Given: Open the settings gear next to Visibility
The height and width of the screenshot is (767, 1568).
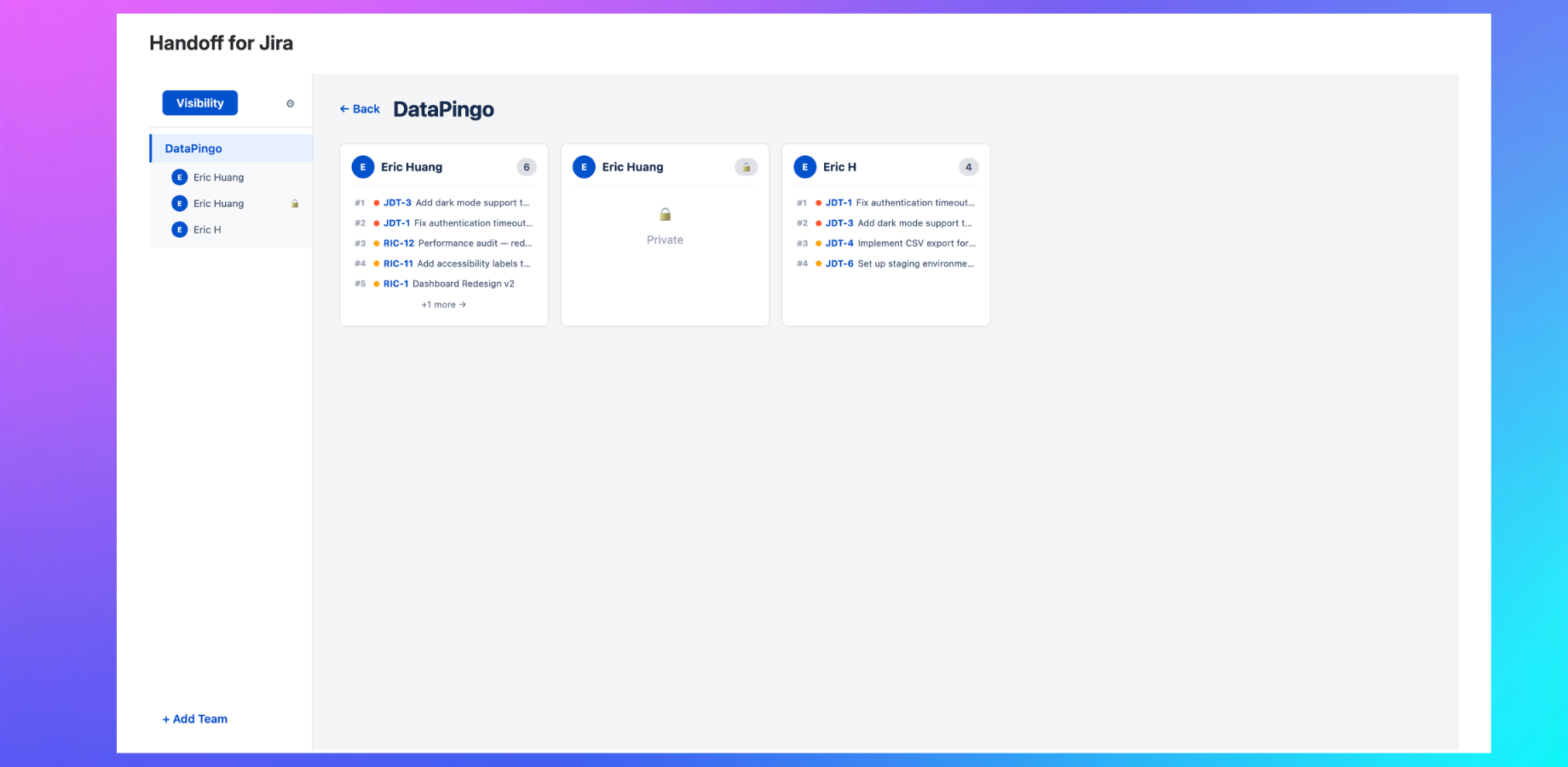Looking at the screenshot, I should pos(291,104).
